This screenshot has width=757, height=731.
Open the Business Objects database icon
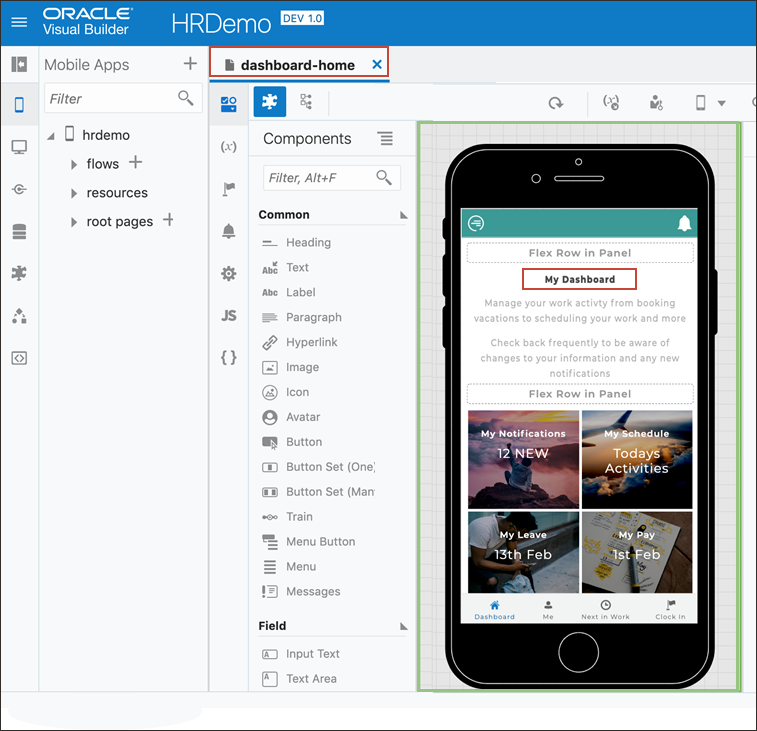(19, 231)
